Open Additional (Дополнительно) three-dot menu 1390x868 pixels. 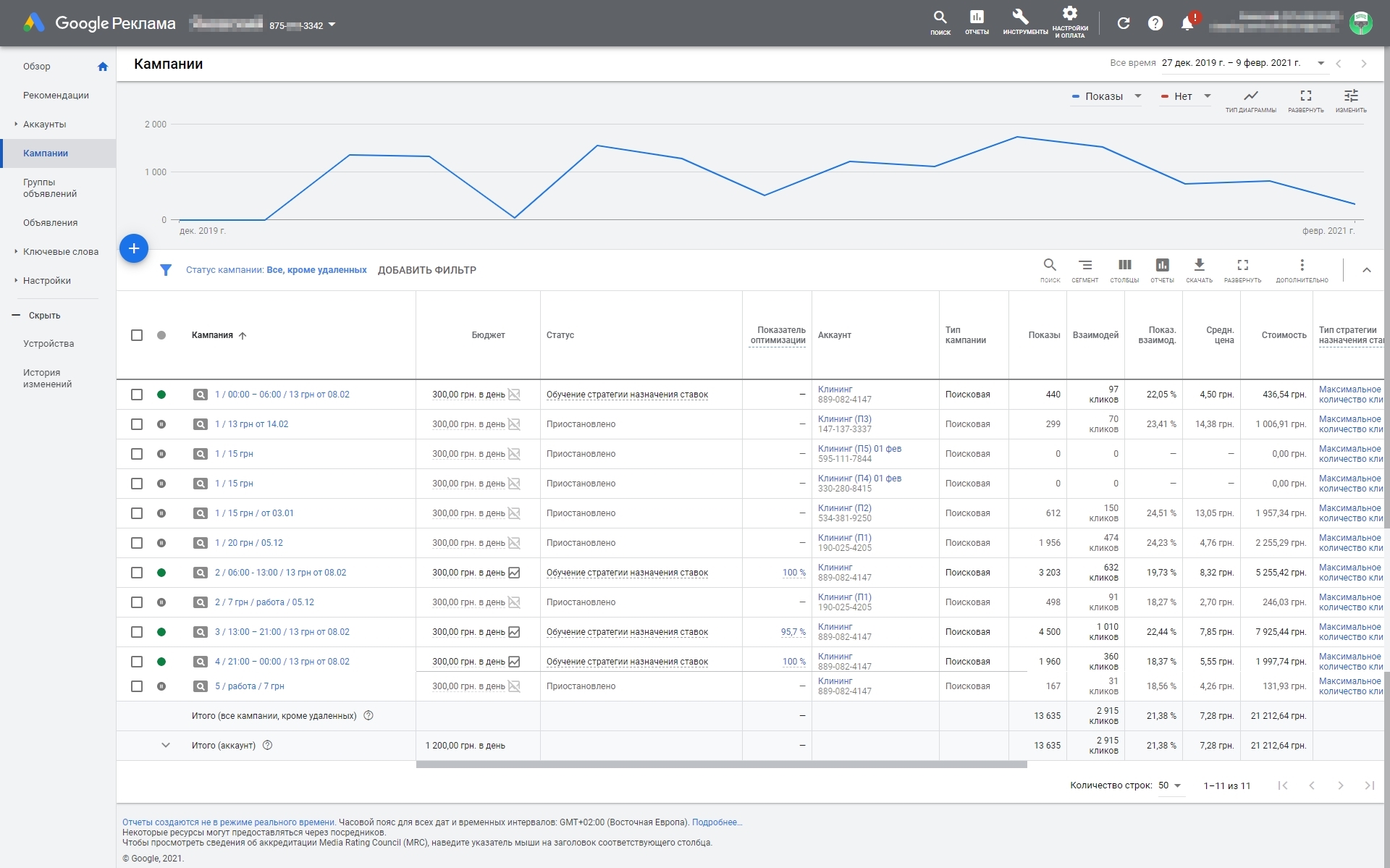(x=1302, y=270)
